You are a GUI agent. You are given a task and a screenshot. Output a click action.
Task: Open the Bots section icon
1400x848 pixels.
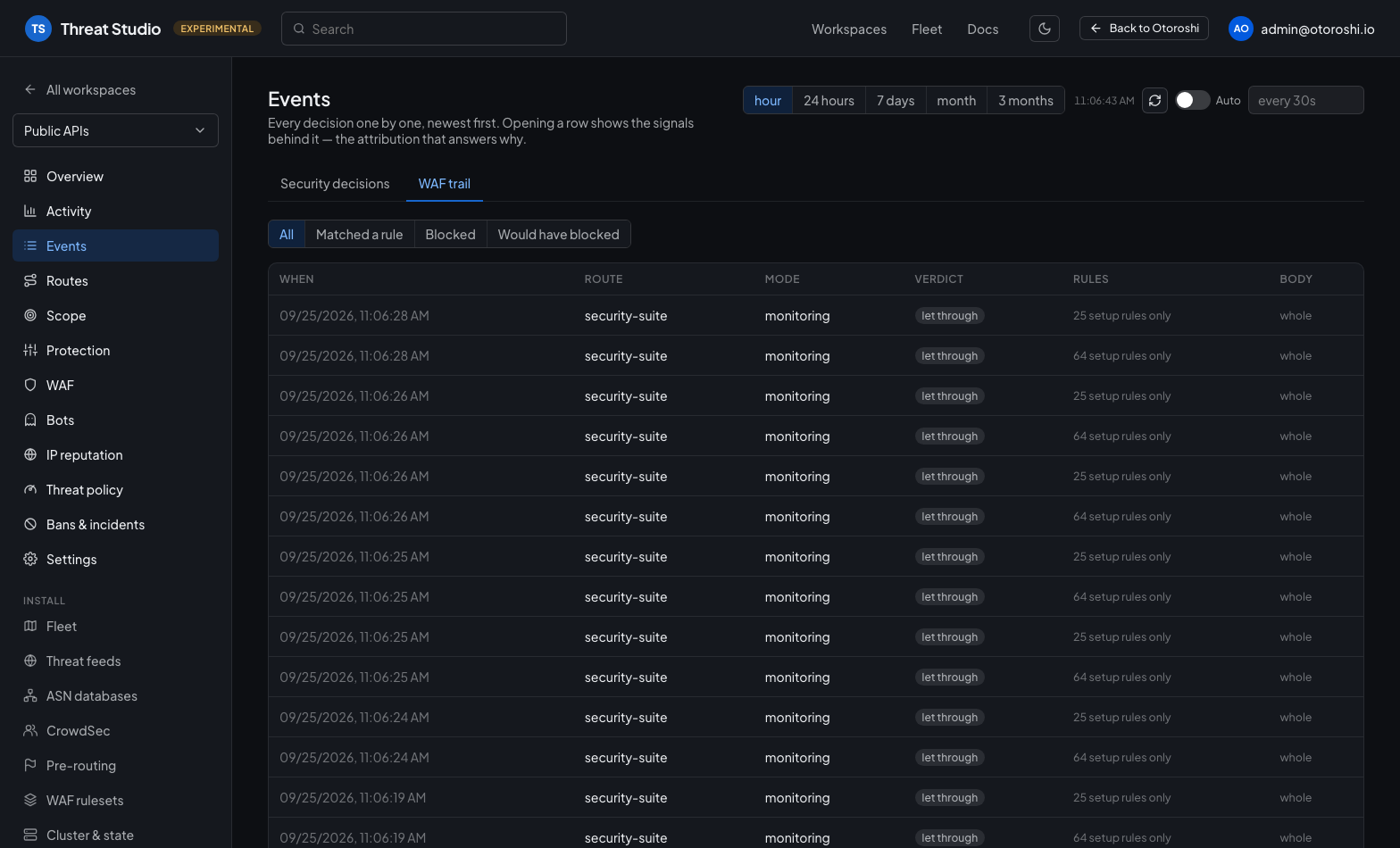point(30,420)
